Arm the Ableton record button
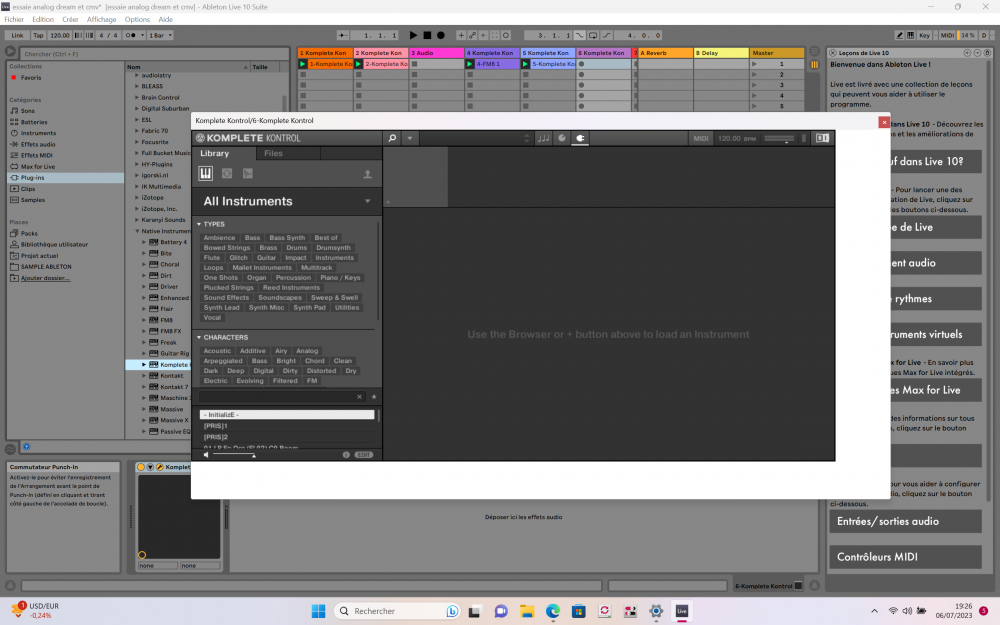Viewport: 1000px width, 625px height. [x=441, y=35]
